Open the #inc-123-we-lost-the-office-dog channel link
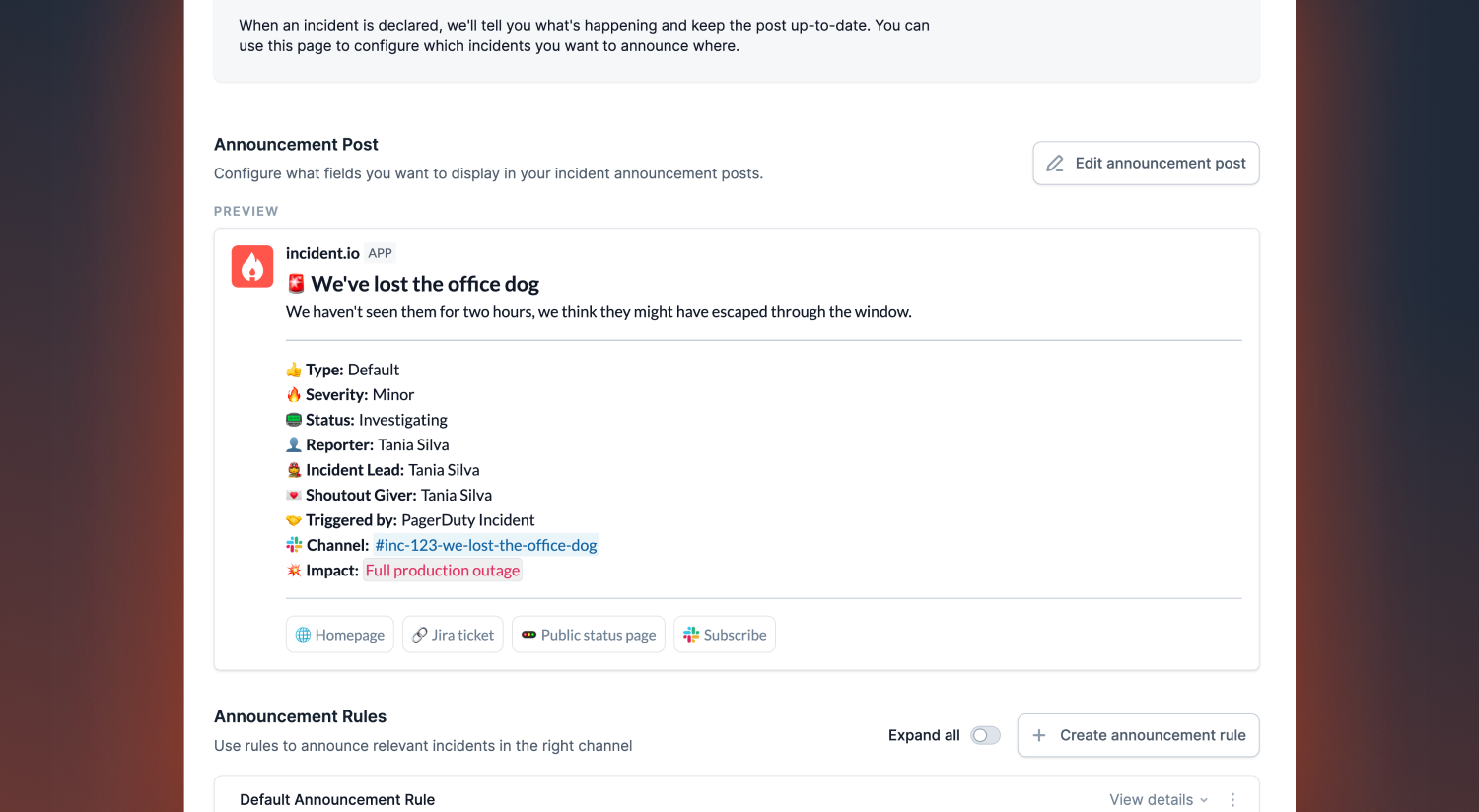The height and width of the screenshot is (812, 1479). pos(485,545)
